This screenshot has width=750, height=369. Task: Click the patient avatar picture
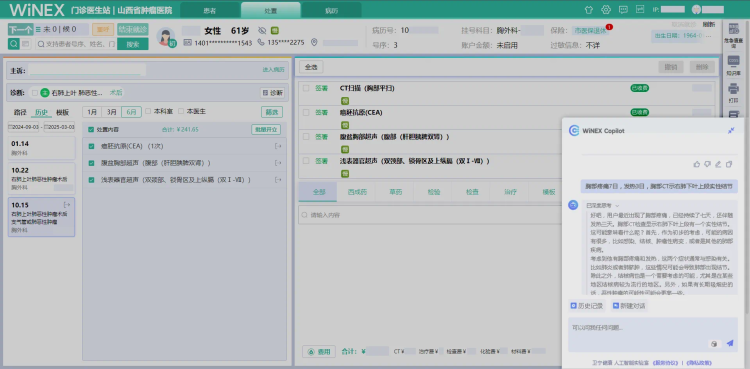(165, 37)
